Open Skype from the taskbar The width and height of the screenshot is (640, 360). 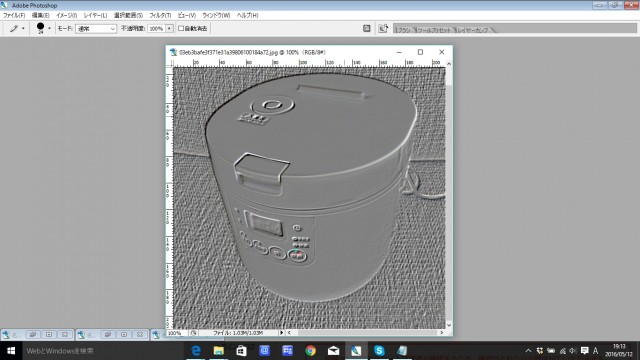tap(379, 351)
